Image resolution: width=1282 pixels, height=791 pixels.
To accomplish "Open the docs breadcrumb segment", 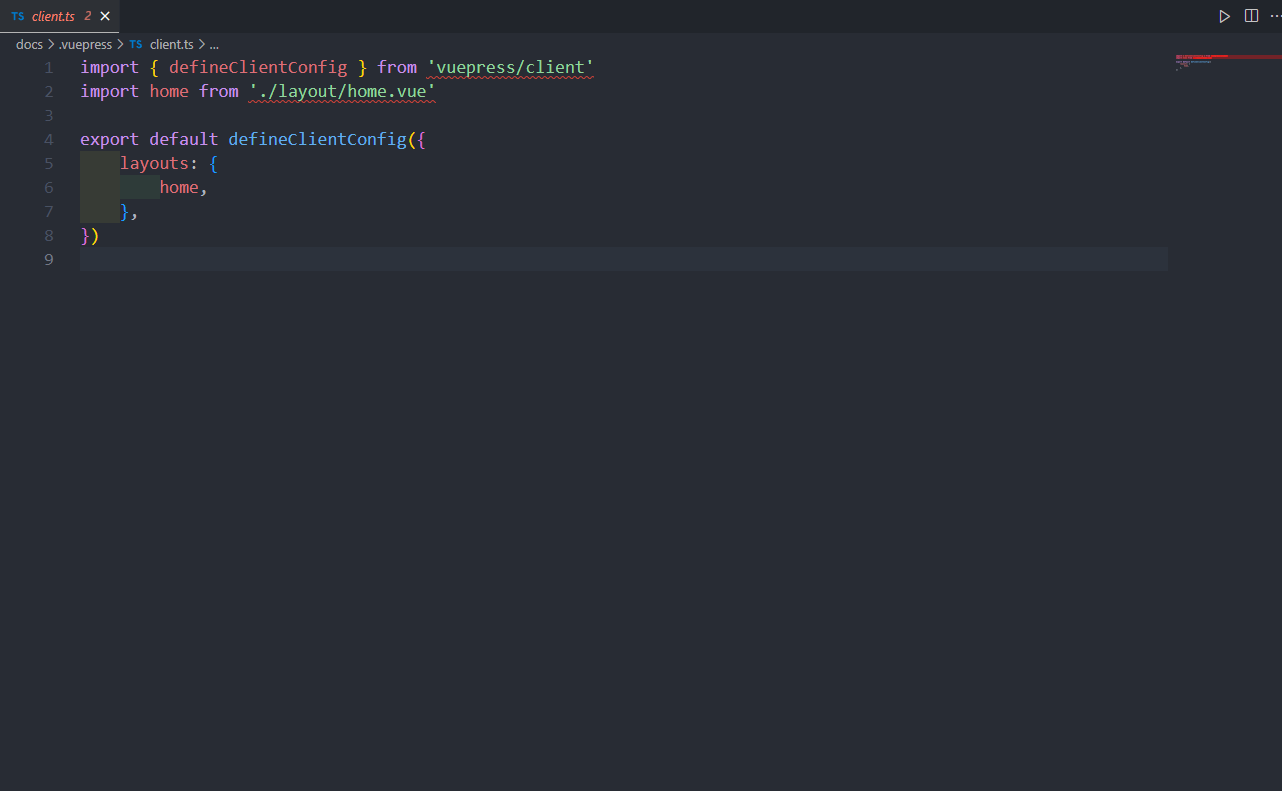I will coord(29,44).
